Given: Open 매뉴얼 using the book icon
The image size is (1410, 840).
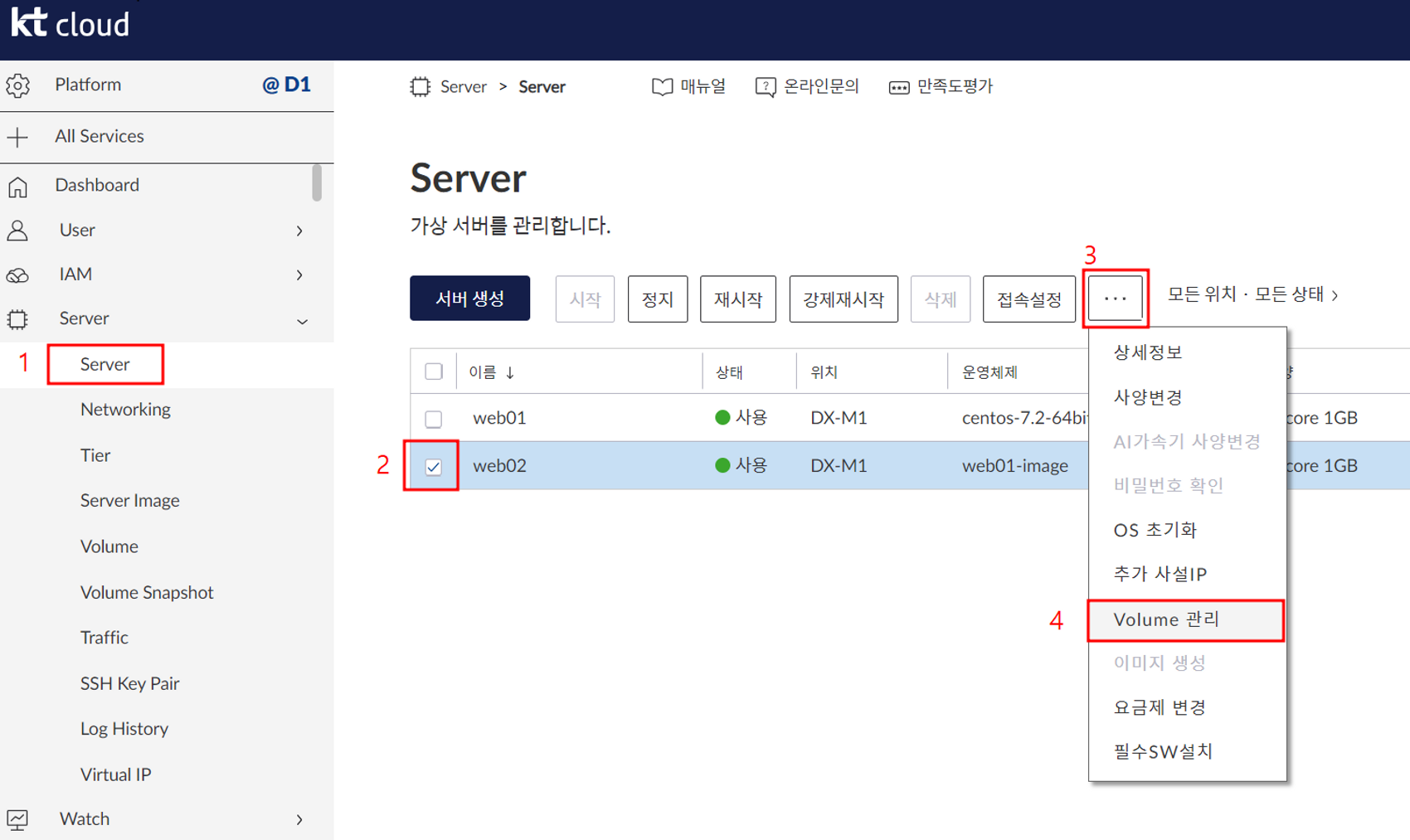Looking at the screenshot, I should [x=661, y=86].
